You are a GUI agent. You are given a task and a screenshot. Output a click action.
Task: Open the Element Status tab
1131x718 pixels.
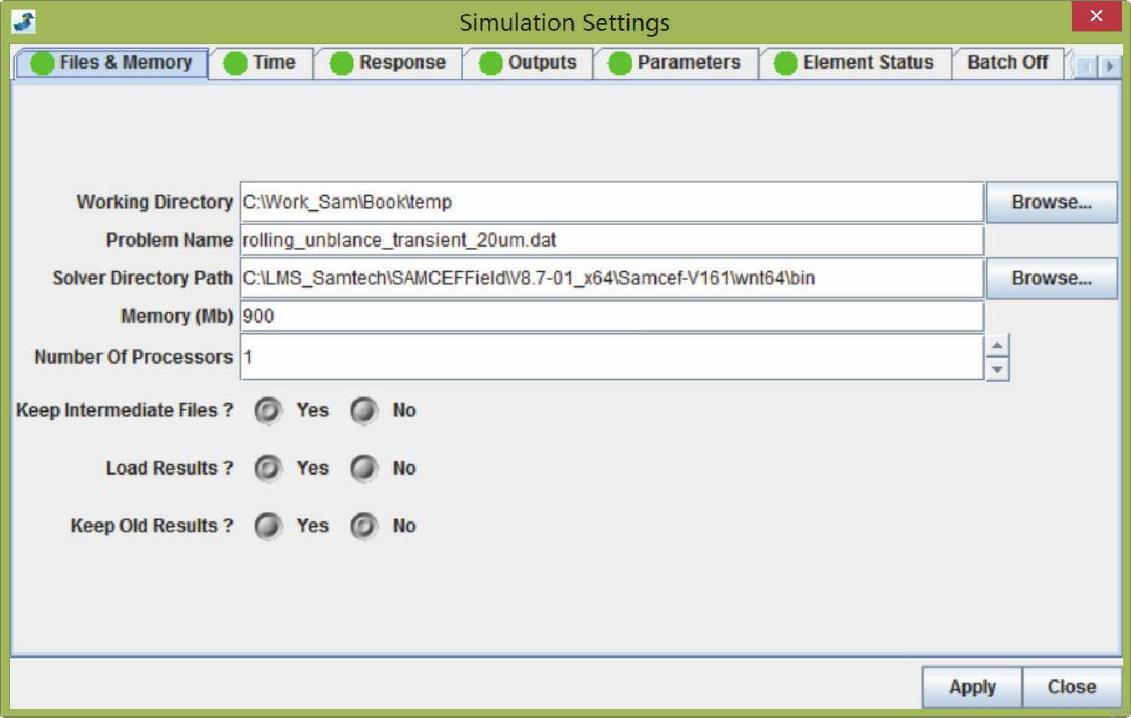pos(854,63)
